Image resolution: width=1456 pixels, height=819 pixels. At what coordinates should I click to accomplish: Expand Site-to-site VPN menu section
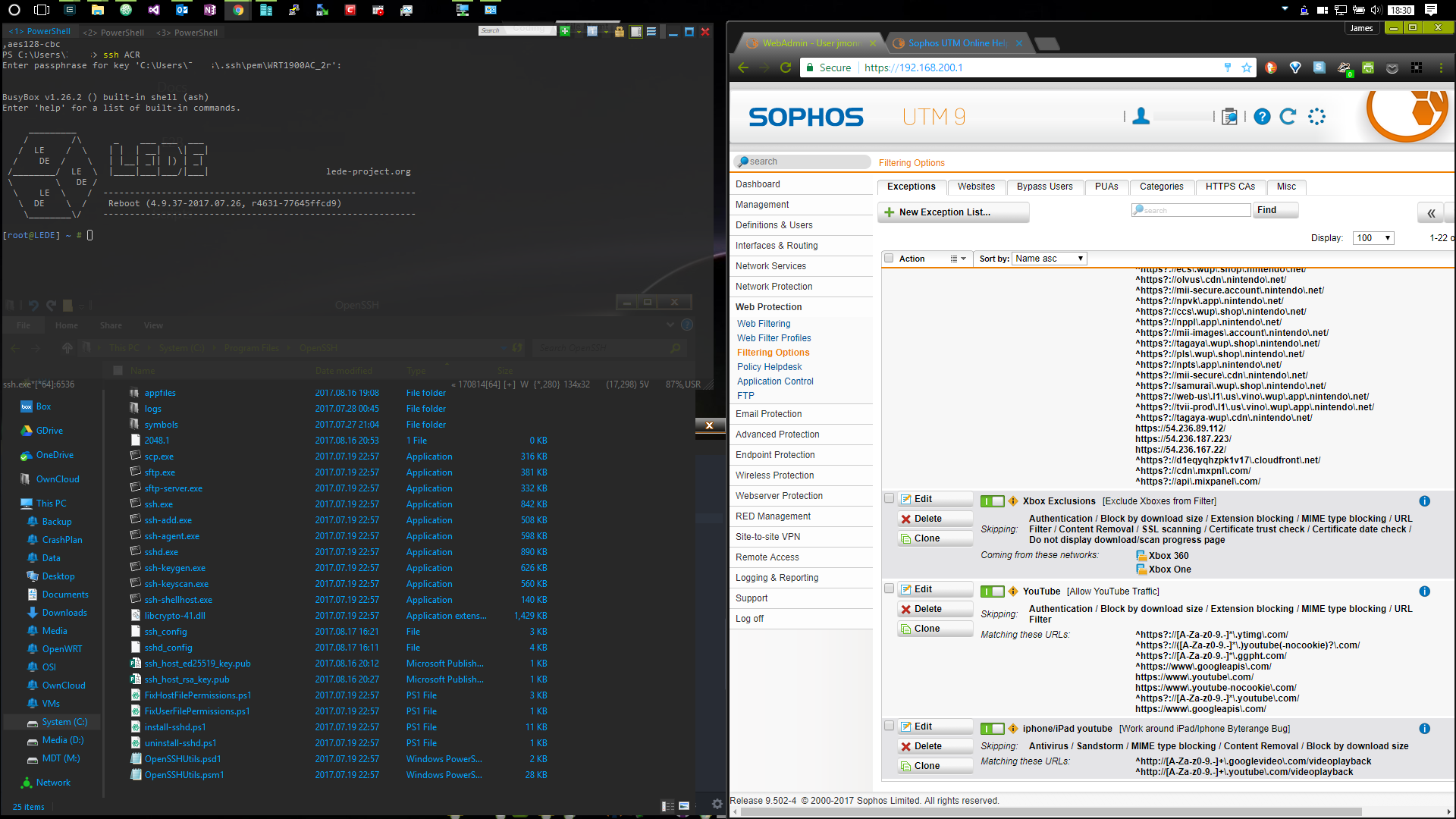pyautogui.click(x=767, y=537)
